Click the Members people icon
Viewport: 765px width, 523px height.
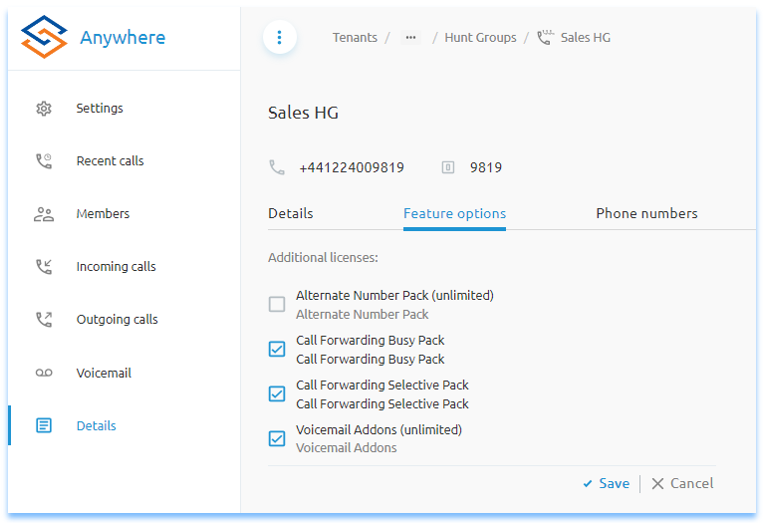pos(44,214)
